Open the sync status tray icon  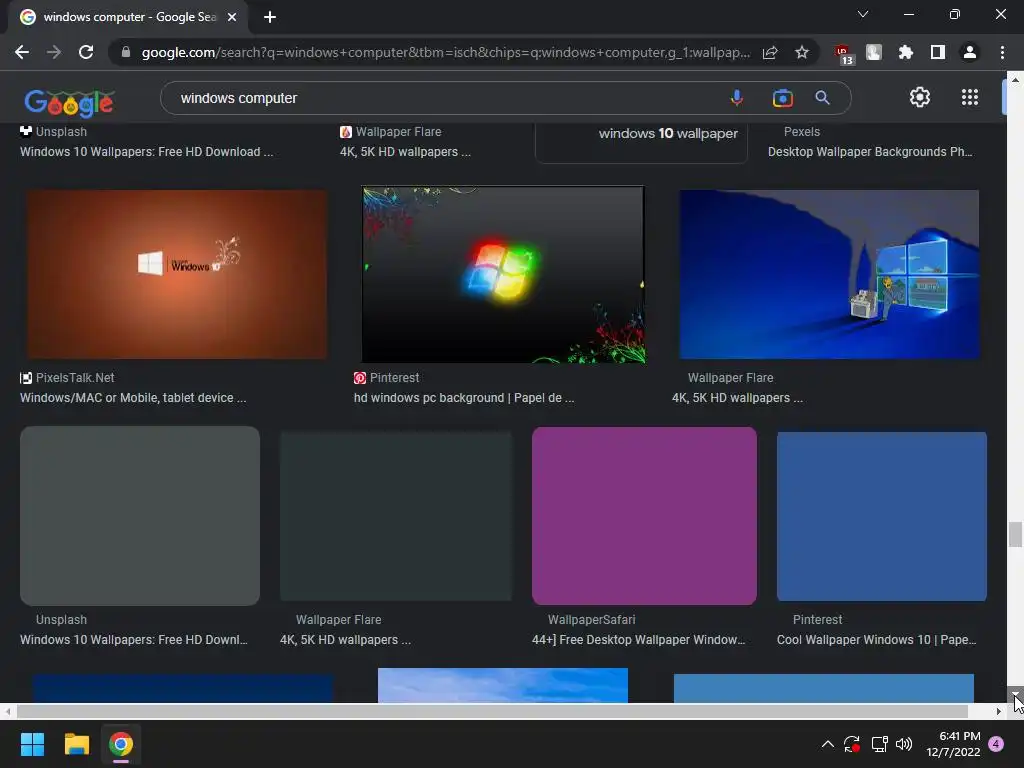point(852,744)
